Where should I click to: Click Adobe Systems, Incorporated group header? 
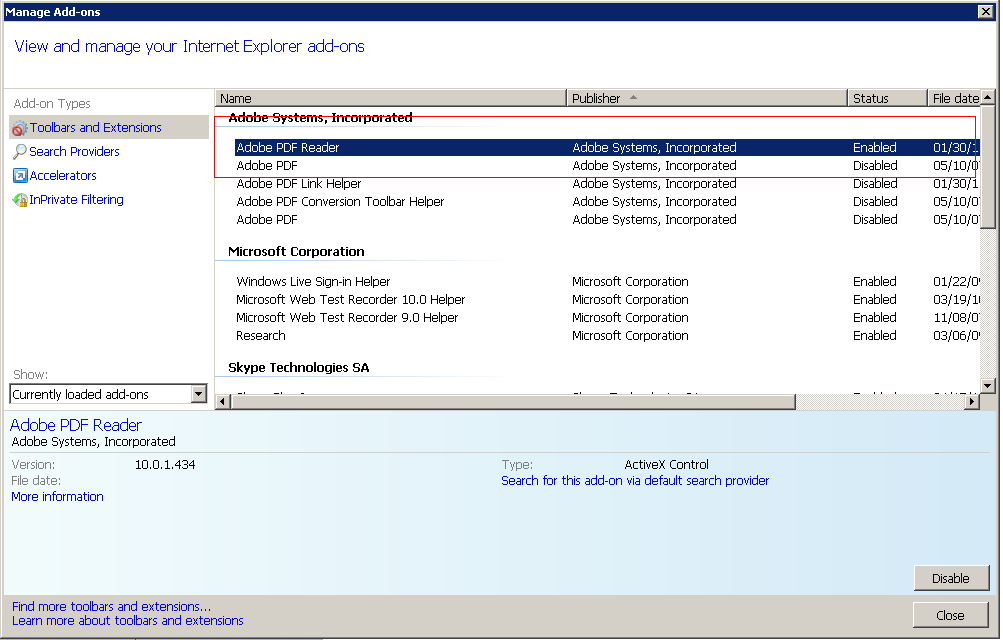(x=320, y=118)
